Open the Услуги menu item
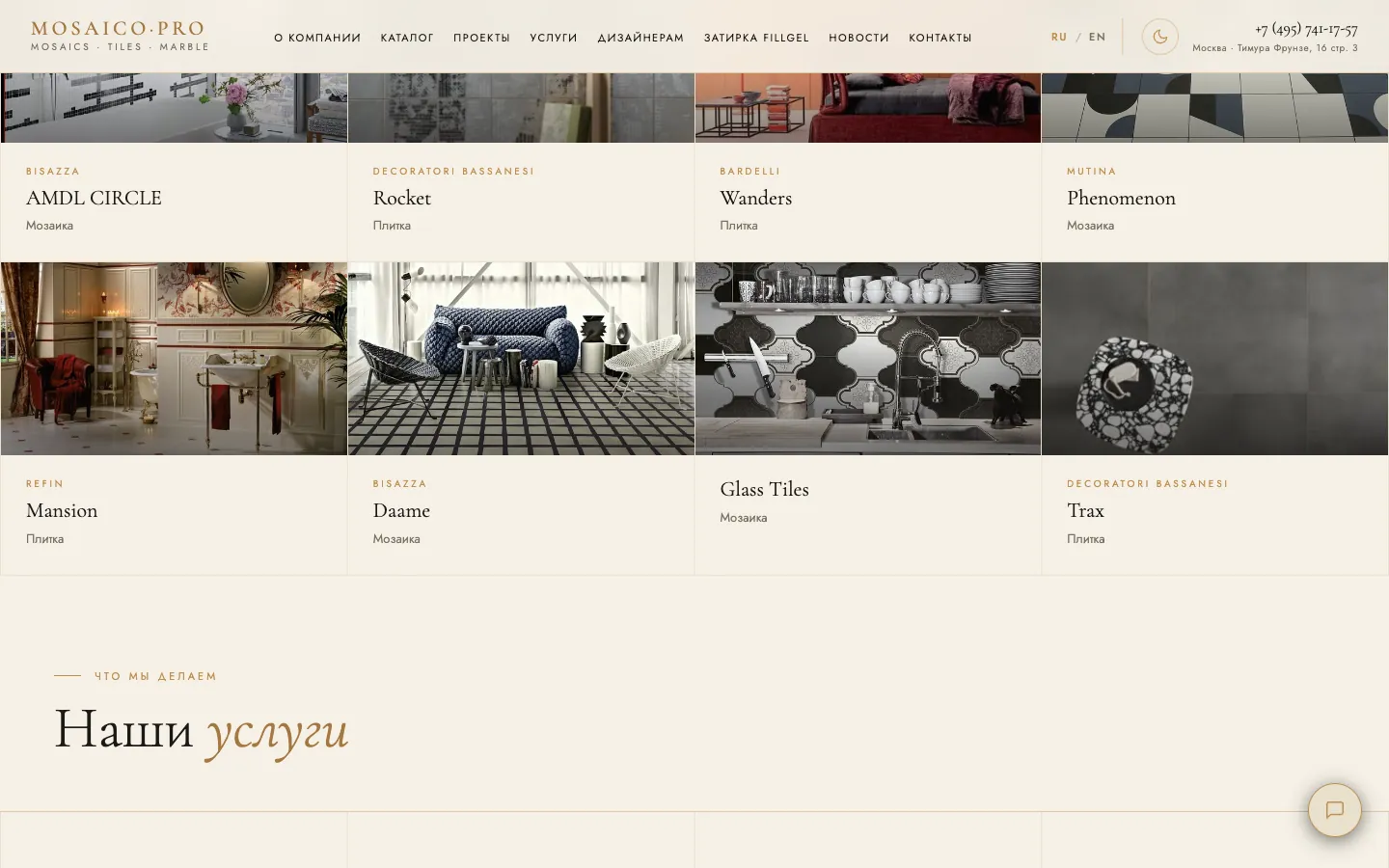This screenshot has width=1389, height=868. [554, 38]
